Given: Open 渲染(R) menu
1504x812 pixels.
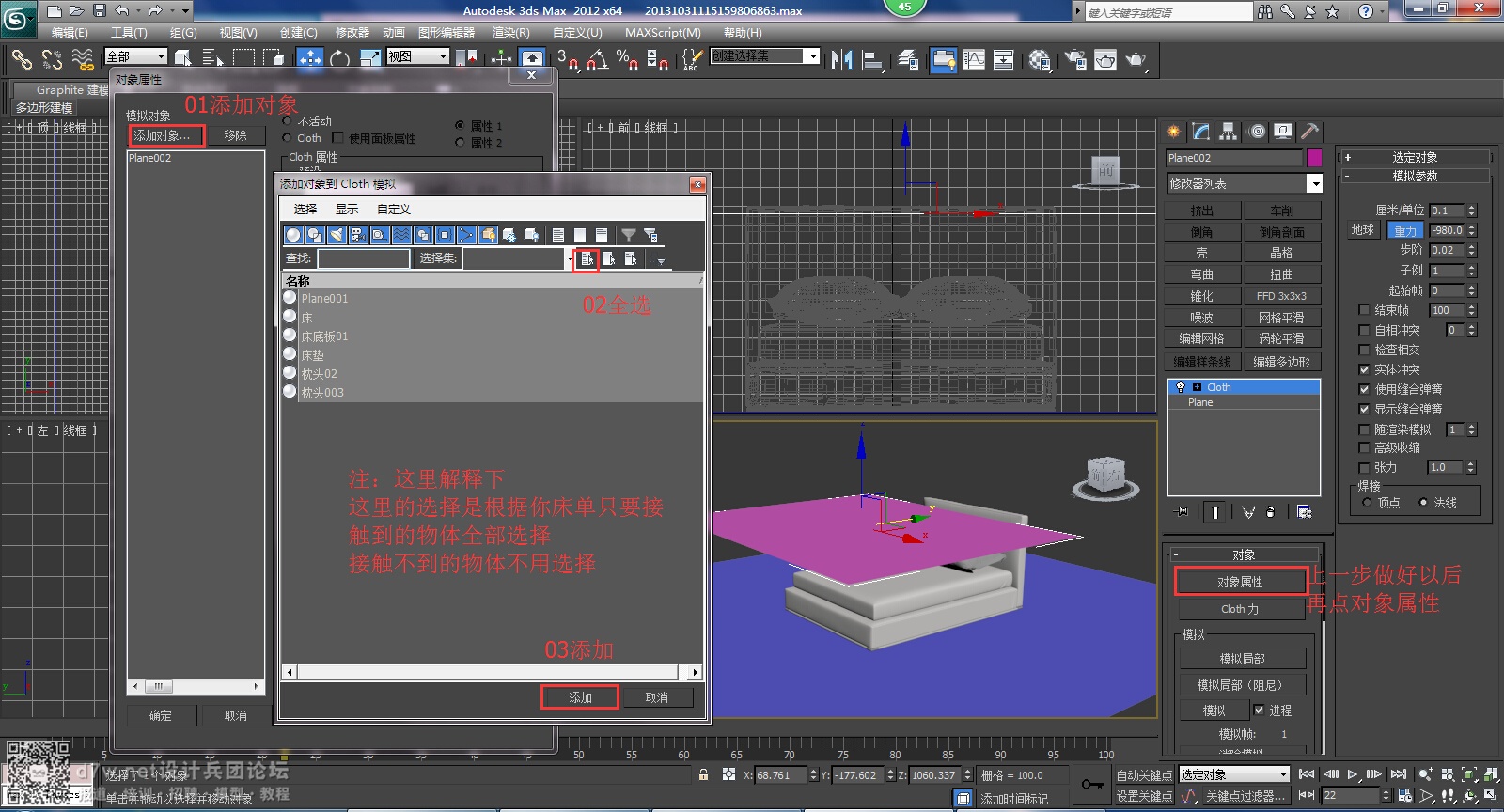Looking at the screenshot, I should coord(511,32).
